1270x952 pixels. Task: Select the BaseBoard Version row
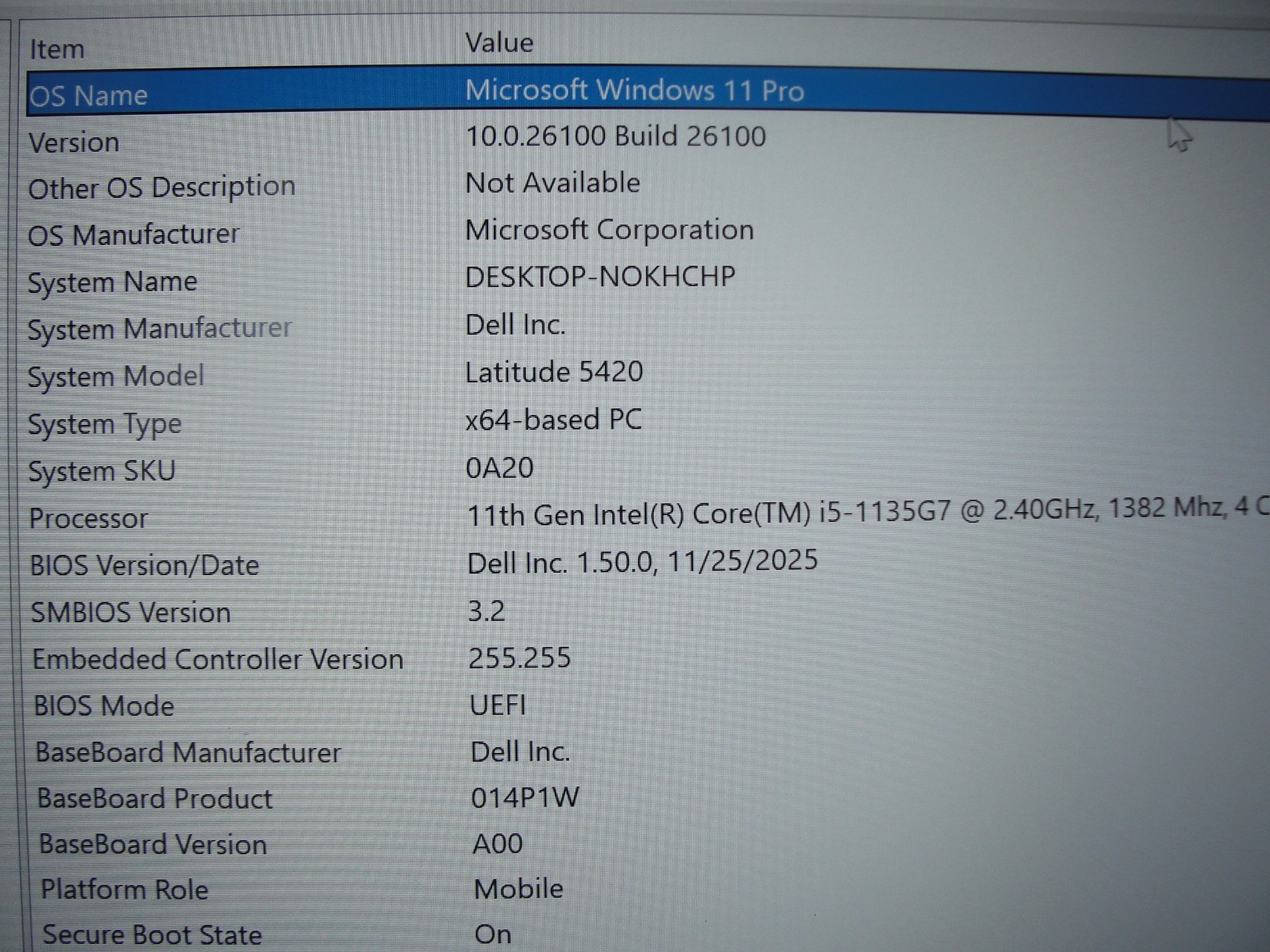click(x=153, y=844)
